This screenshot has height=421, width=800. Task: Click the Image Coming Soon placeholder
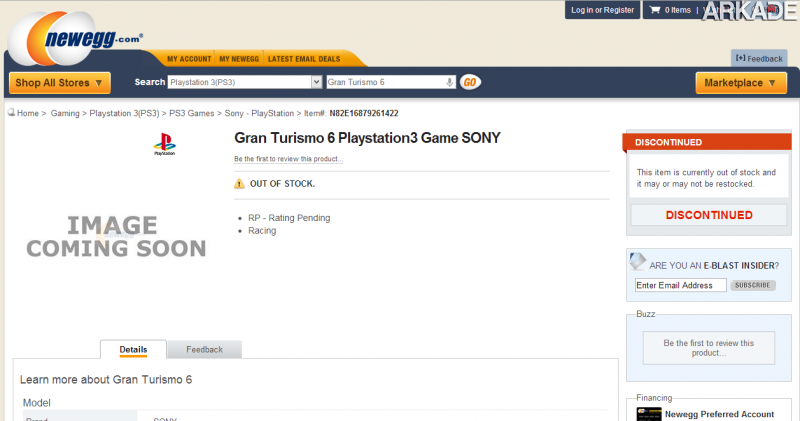[116, 237]
